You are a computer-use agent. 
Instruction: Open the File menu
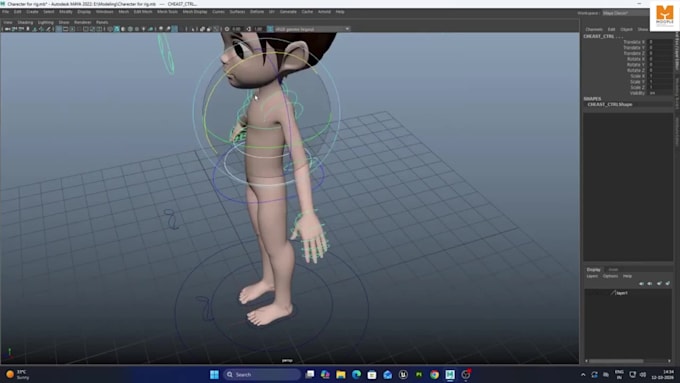click(x=5, y=12)
